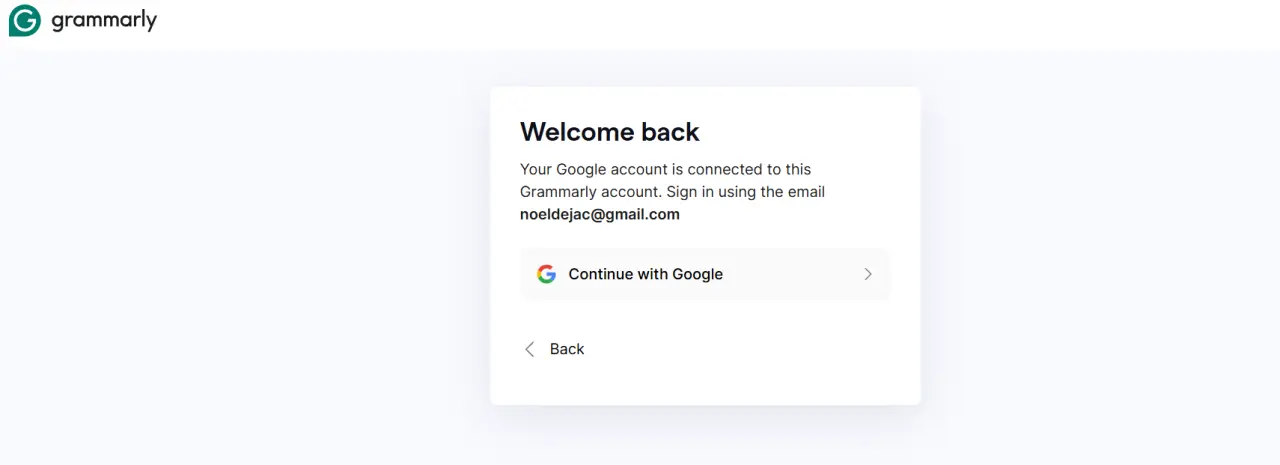Click empty card area right of Welcome back
Viewport: 1280px width, 465px height.
click(x=800, y=132)
